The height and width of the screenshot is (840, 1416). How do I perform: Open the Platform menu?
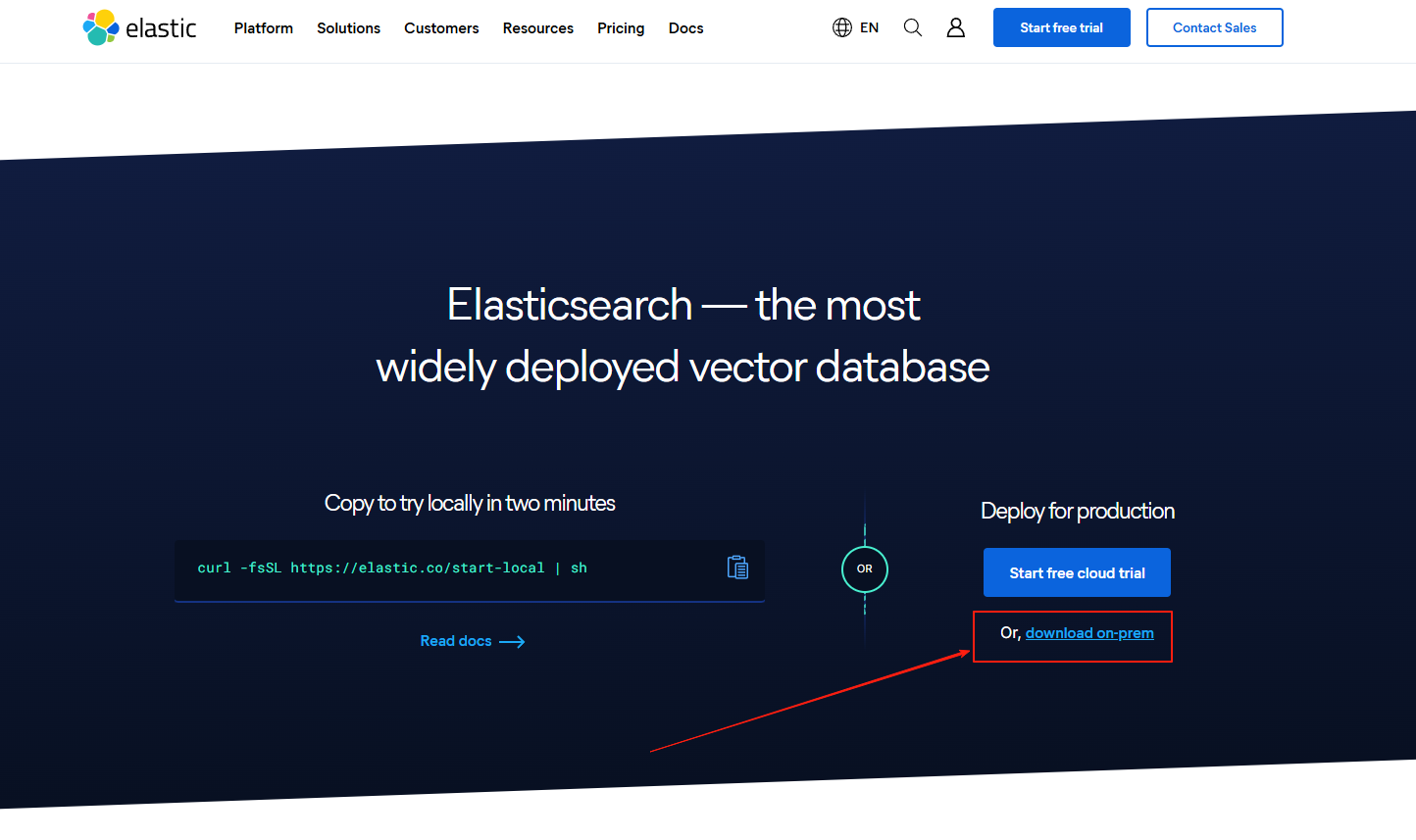click(x=264, y=28)
